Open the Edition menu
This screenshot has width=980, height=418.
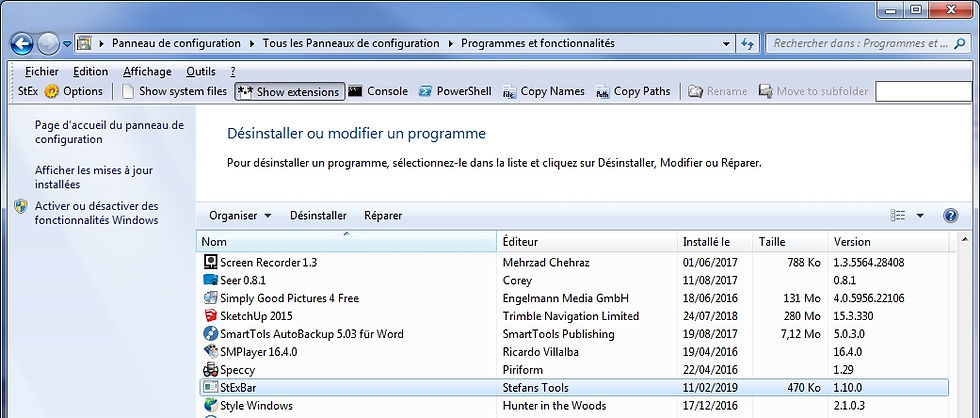pos(91,72)
